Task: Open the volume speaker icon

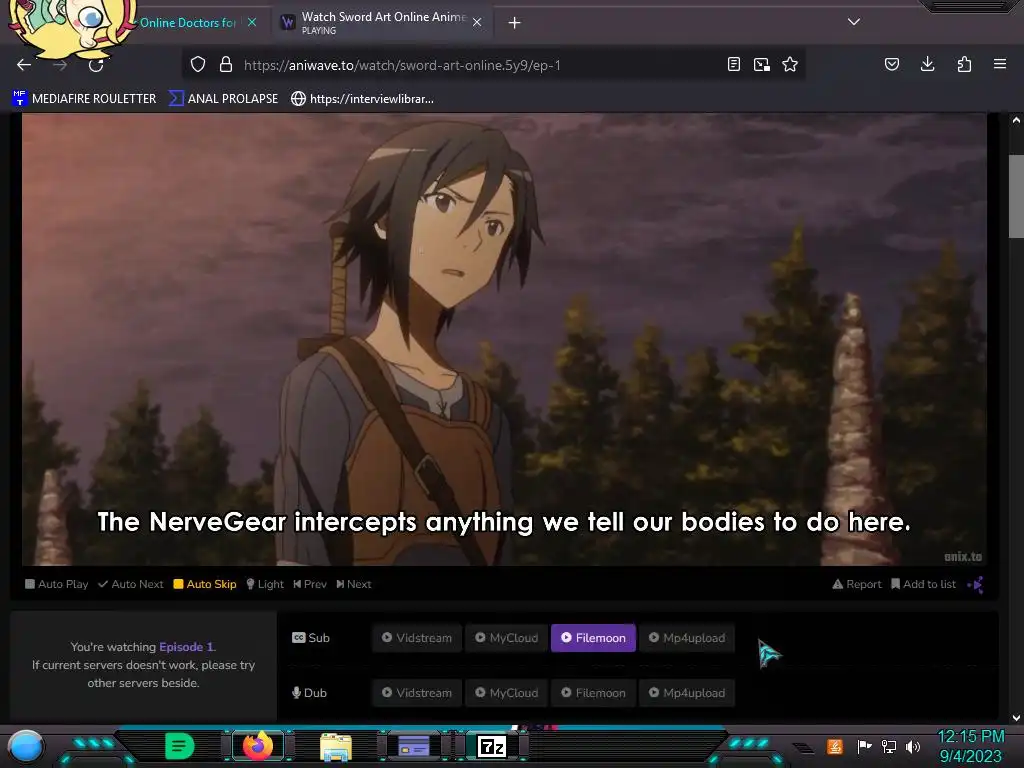Action: (x=913, y=746)
